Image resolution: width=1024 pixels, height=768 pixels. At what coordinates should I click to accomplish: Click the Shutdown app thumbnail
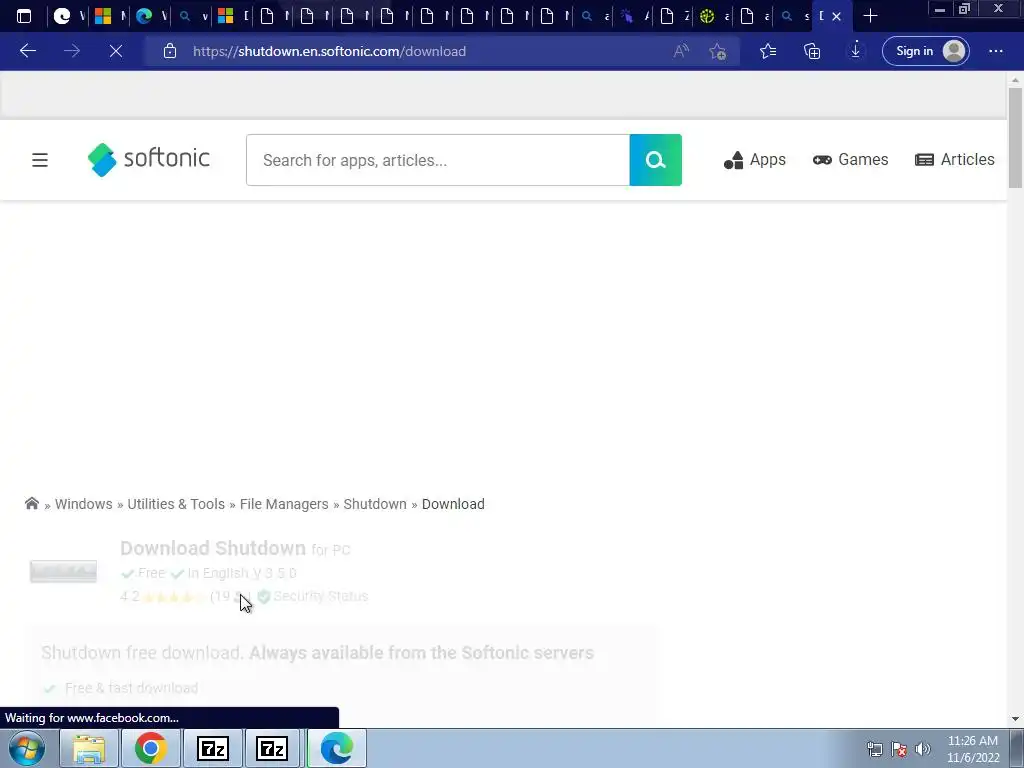[63, 571]
